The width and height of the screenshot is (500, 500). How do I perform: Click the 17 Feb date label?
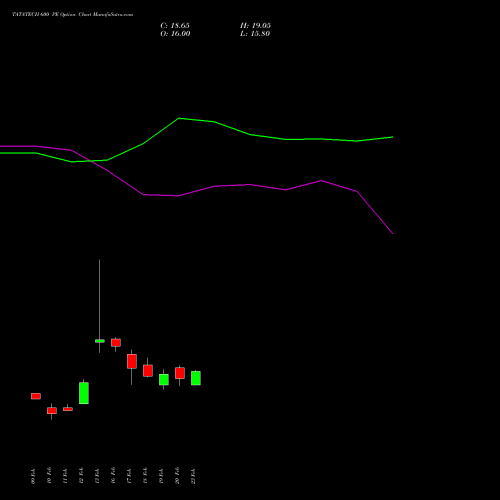129,476
